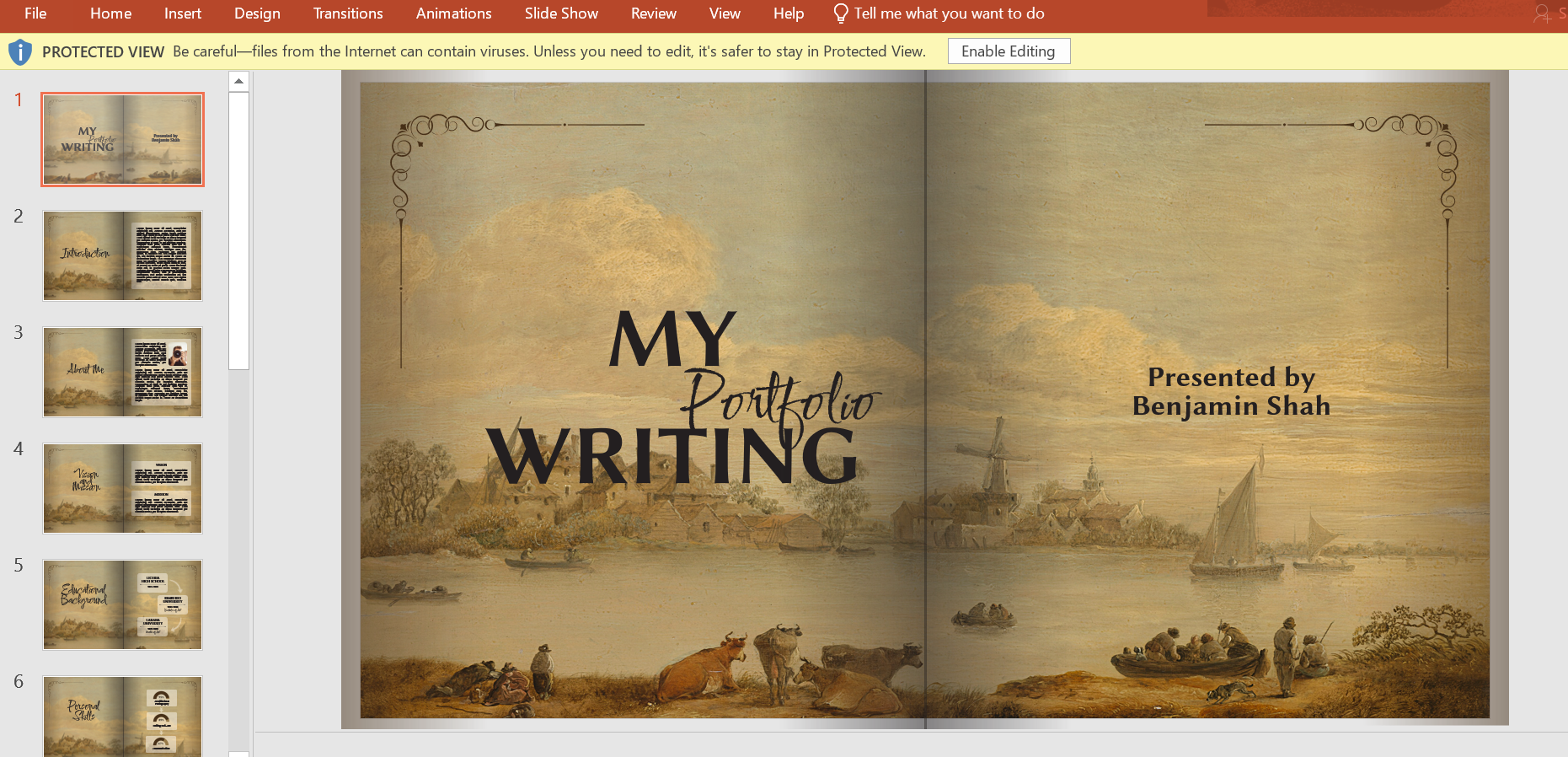
Task: Open the Help tab
Action: (x=789, y=13)
